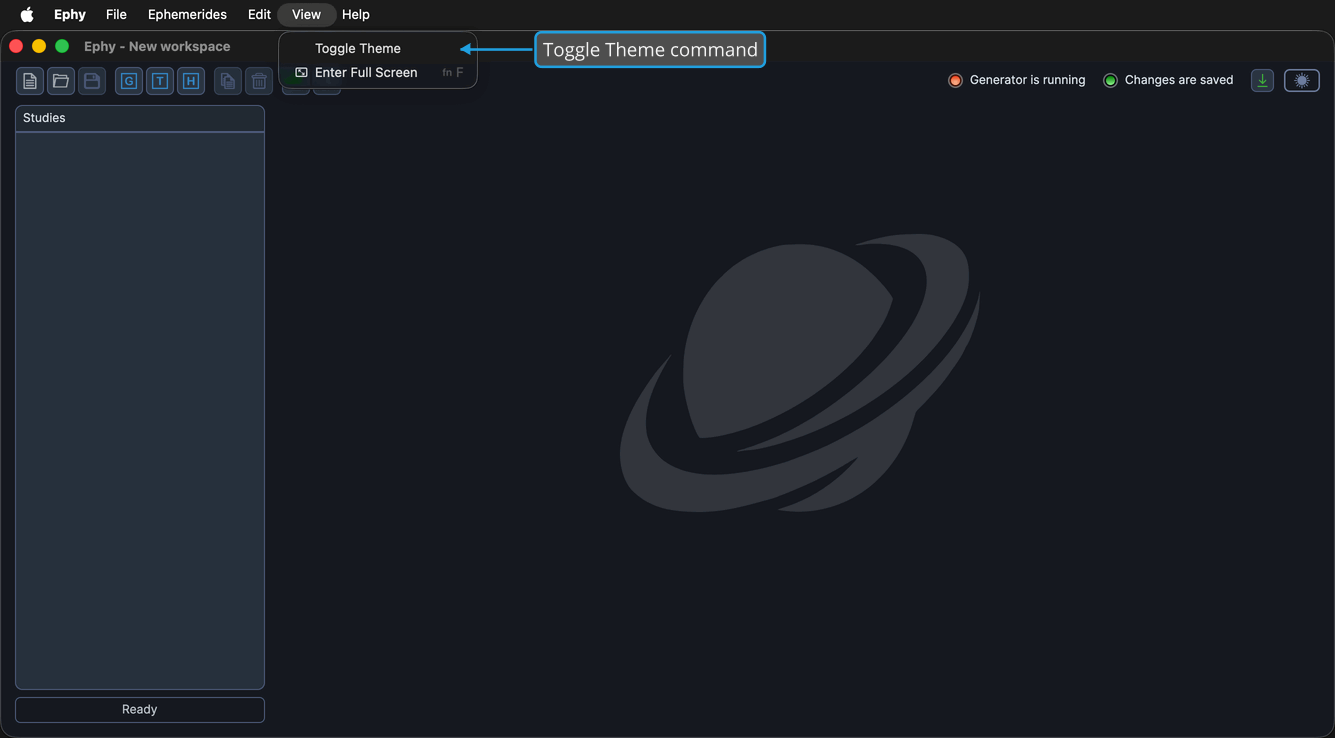Add a T study
The height and width of the screenshot is (738, 1335).
tap(160, 81)
